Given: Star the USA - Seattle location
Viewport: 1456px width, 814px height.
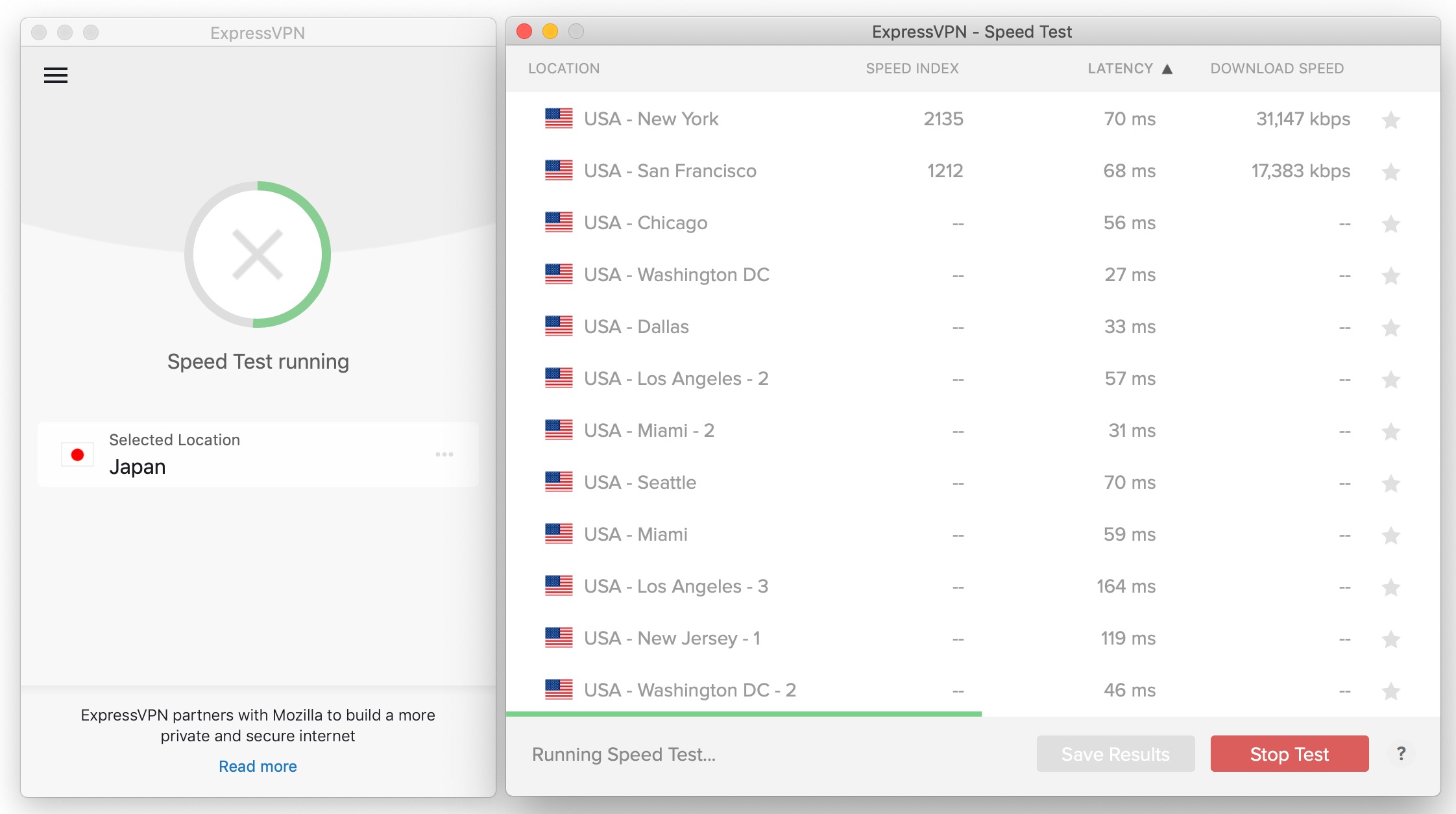Looking at the screenshot, I should pos(1390,483).
